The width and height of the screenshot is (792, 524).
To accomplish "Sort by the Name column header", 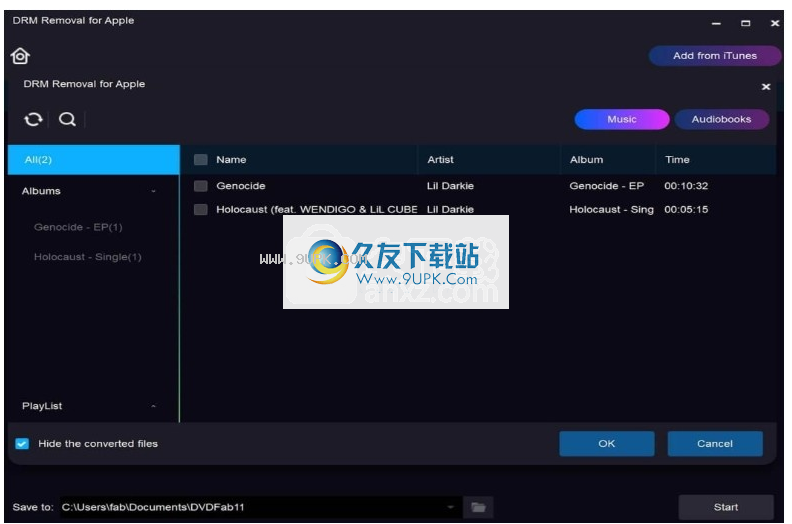I will click(231, 160).
